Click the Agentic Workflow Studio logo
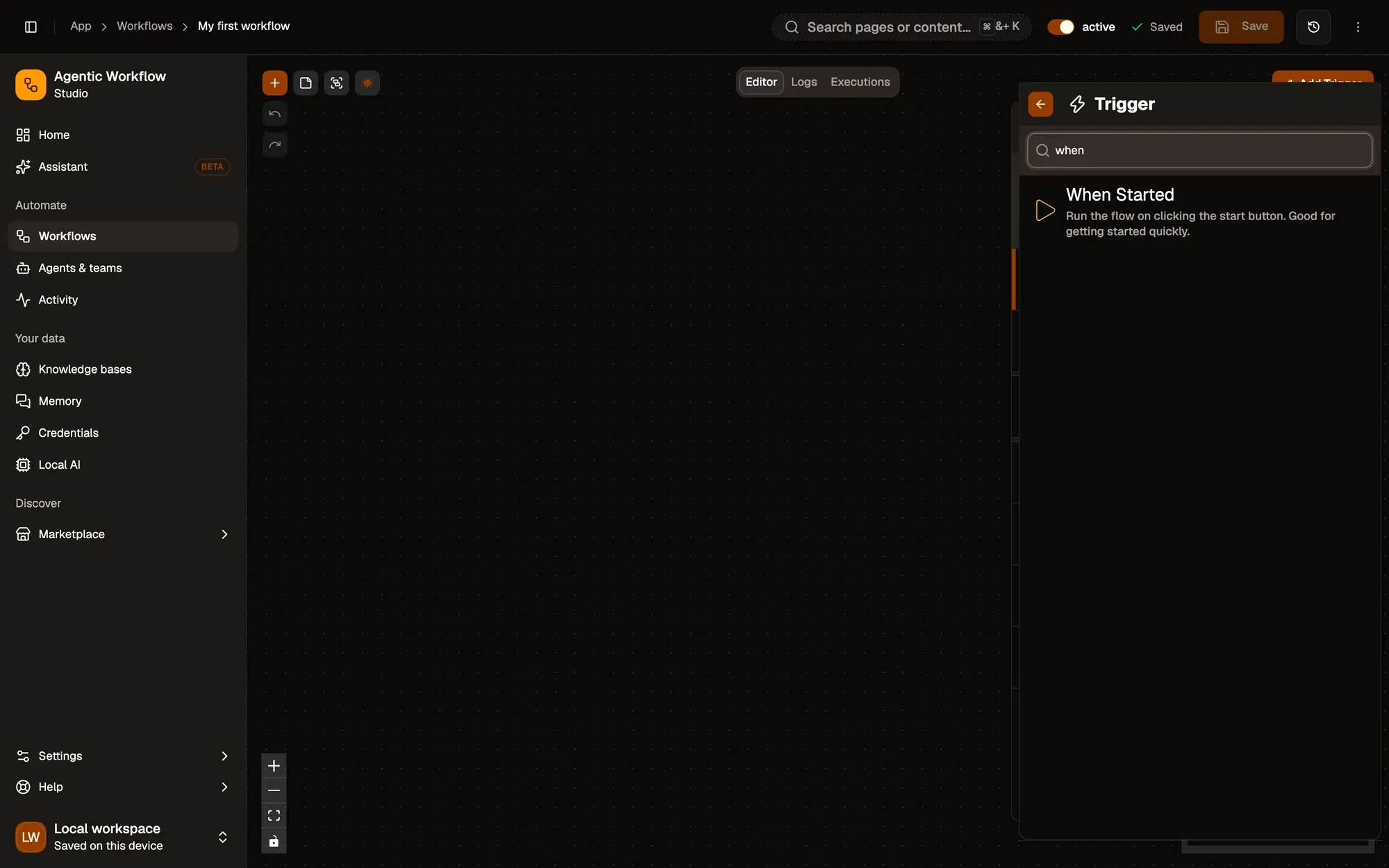Image resolution: width=1389 pixels, height=868 pixels. [31, 85]
